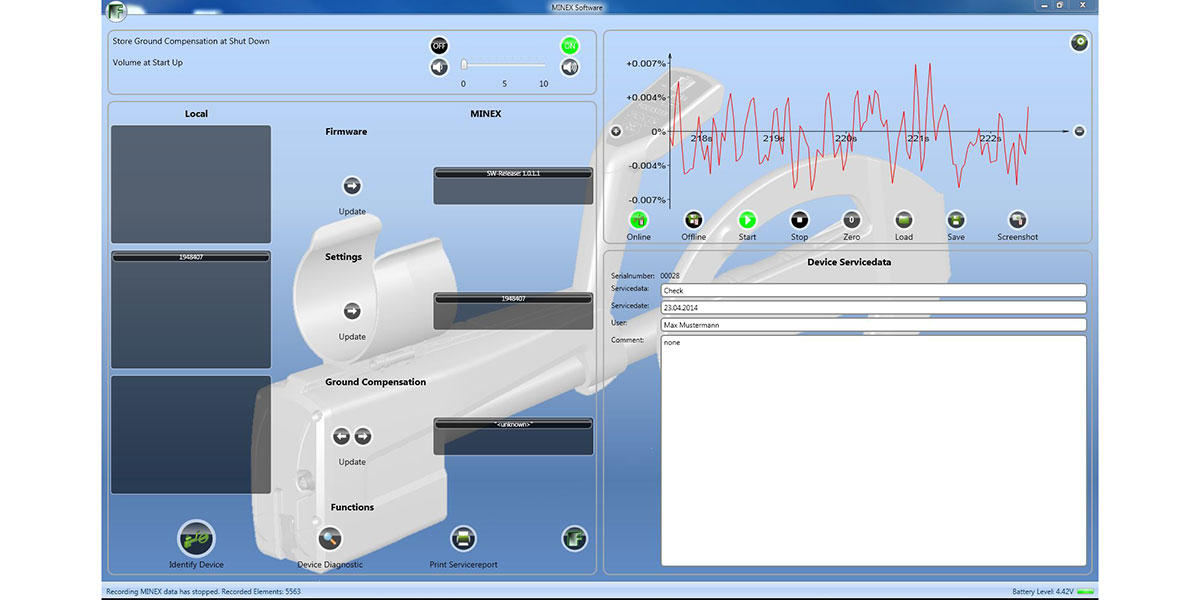Zero the signal with the Zero icon
Viewport: 1200px width, 600px height.
coord(851,220)
